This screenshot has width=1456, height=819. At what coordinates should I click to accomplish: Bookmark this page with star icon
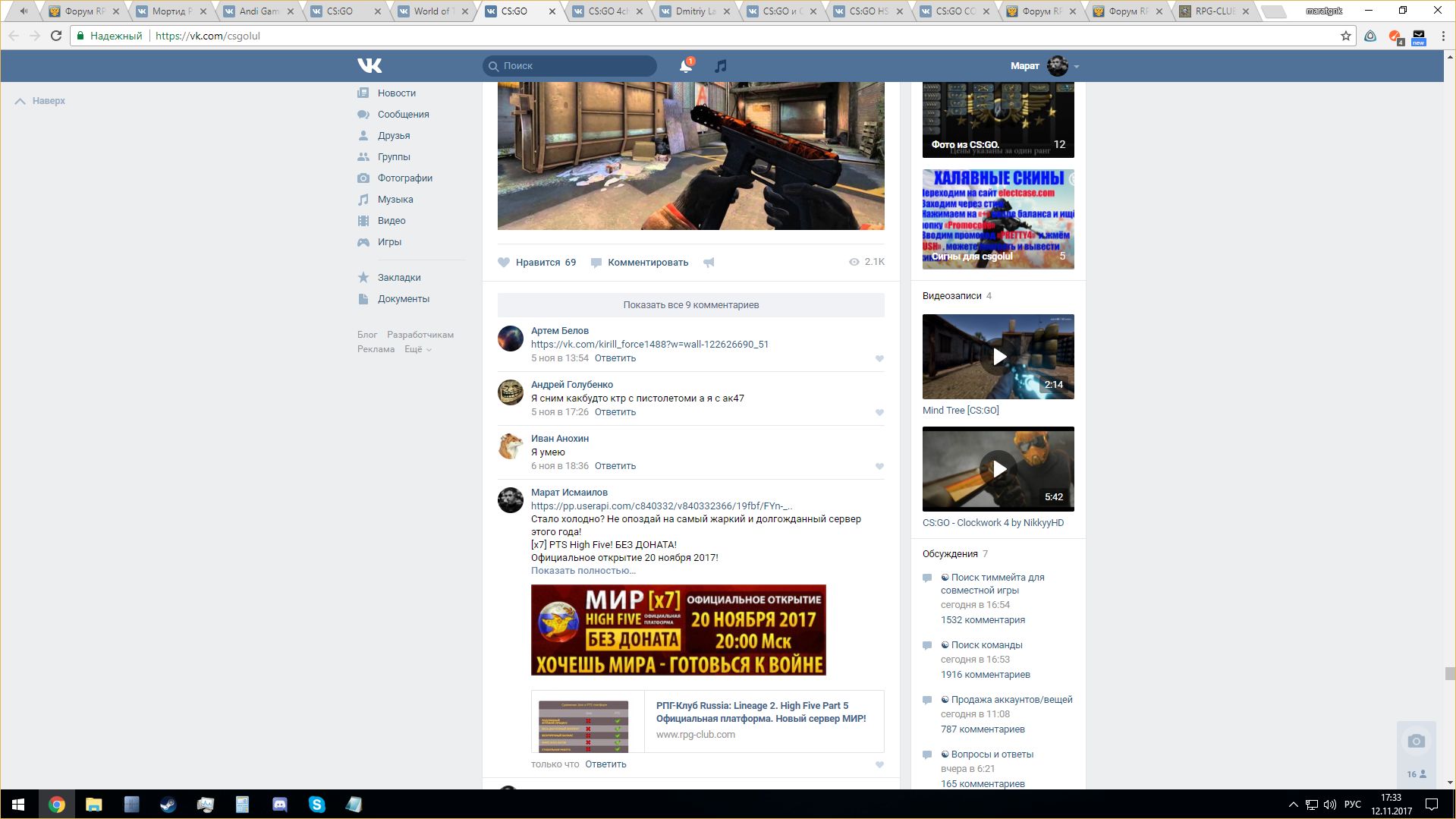1345,36
